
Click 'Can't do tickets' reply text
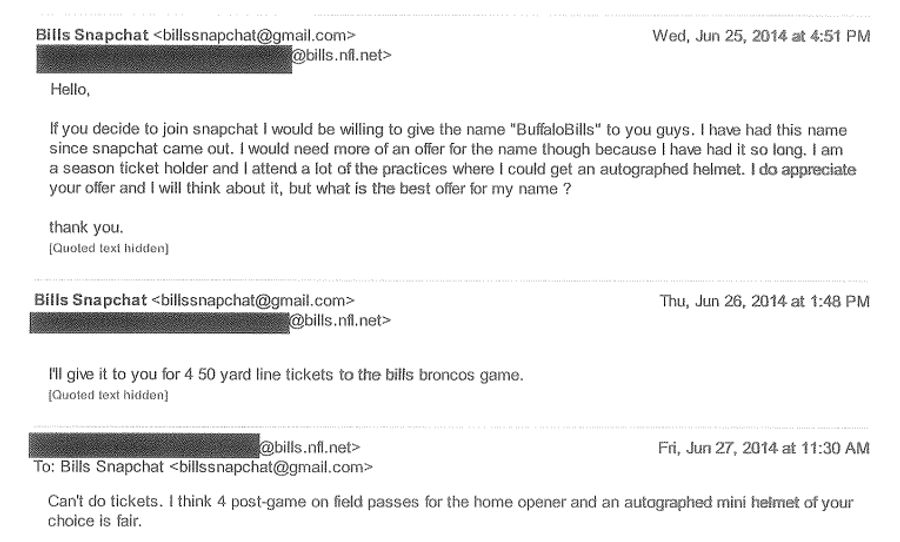click(x=103, y=502)
